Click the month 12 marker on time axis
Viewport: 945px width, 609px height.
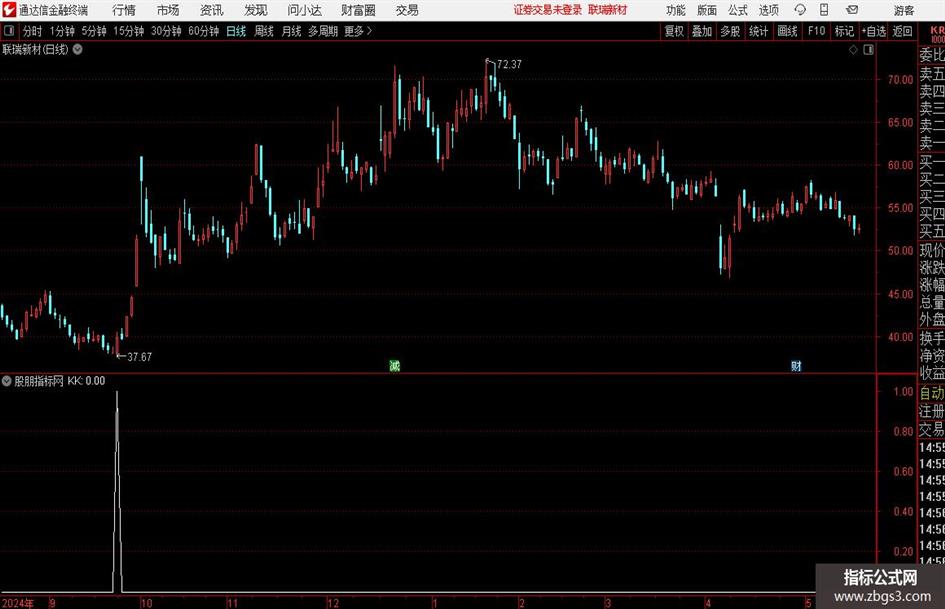click(333, 603)
